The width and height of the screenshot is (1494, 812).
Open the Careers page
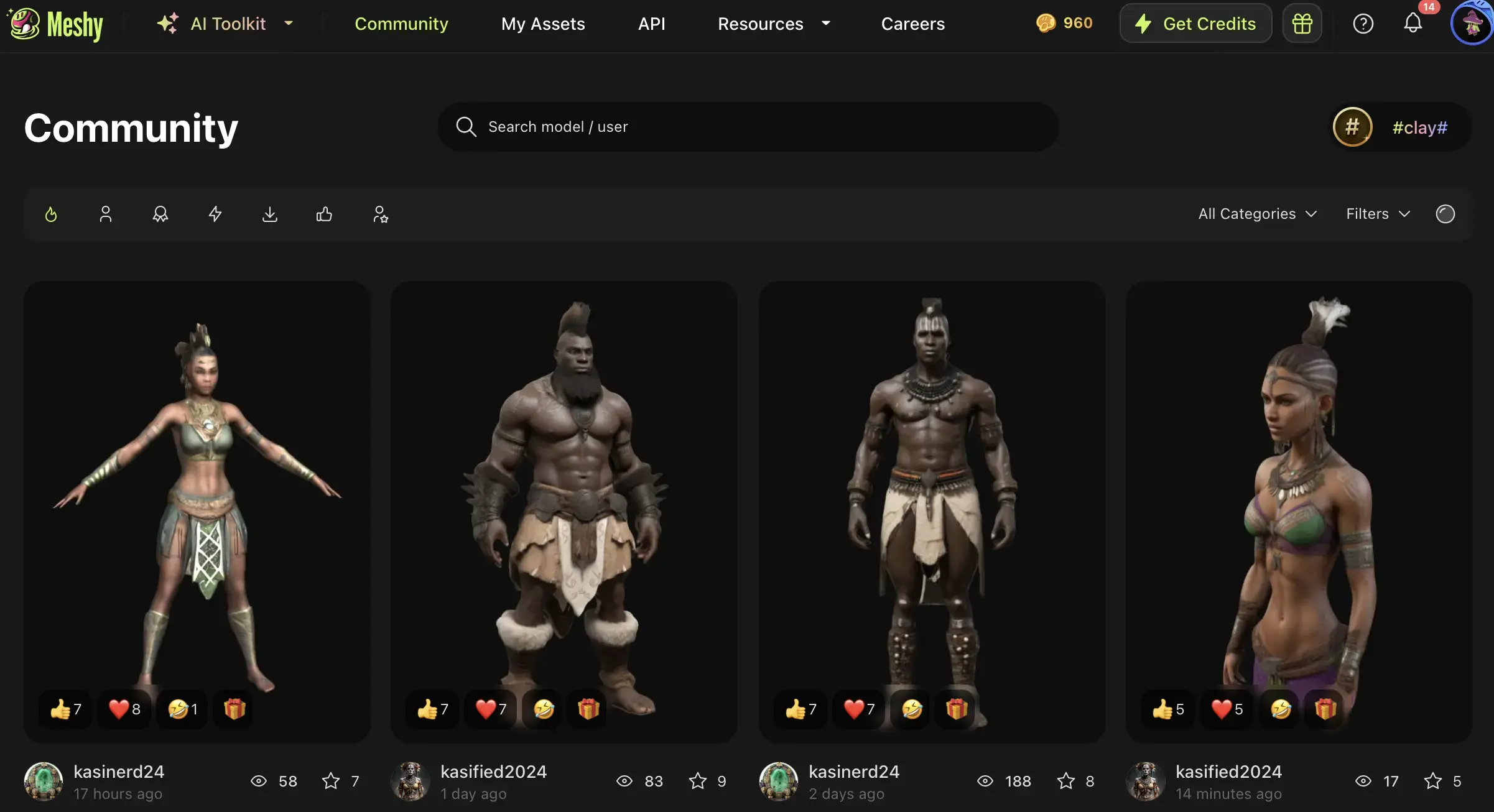coord(912,24)
